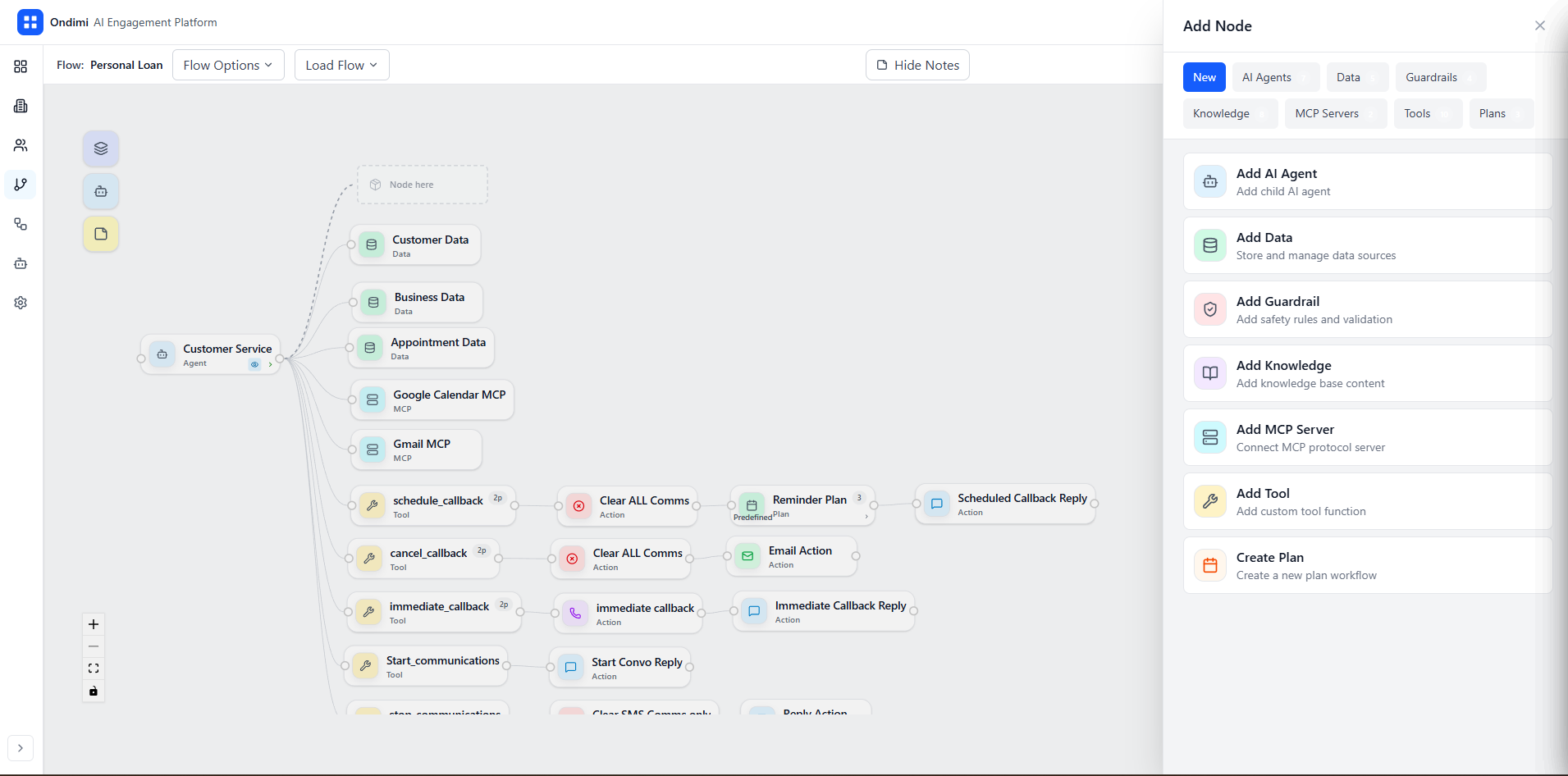Hide Notes on the flow canvas
The width and height of the screenshot is (1568, 776).
click(x=917, y=65)
